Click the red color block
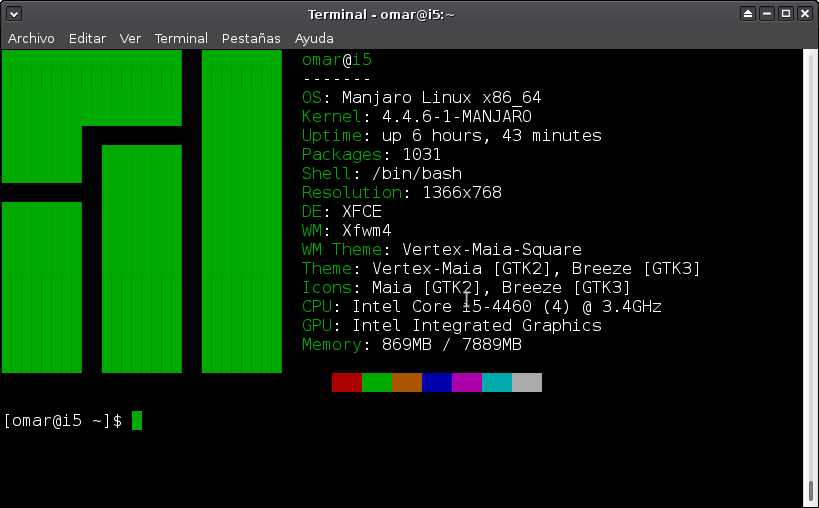Screen dimensions: 819x508 pyautogui.click(x=347, y=382)
